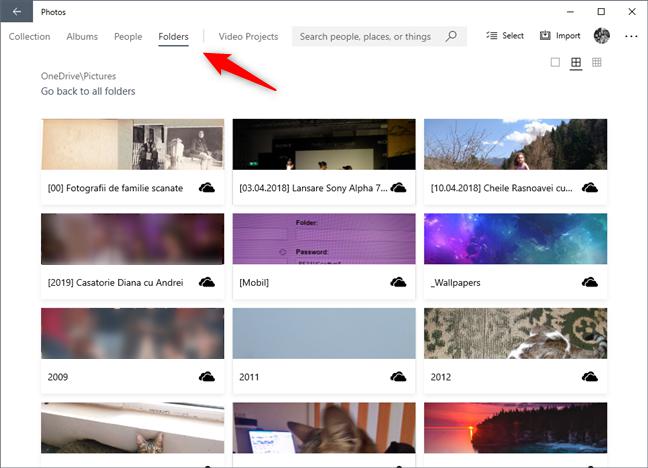Open the 2012 folder cat thumbnail
This screenshot has height=468, width=648.
coord(515,333)
